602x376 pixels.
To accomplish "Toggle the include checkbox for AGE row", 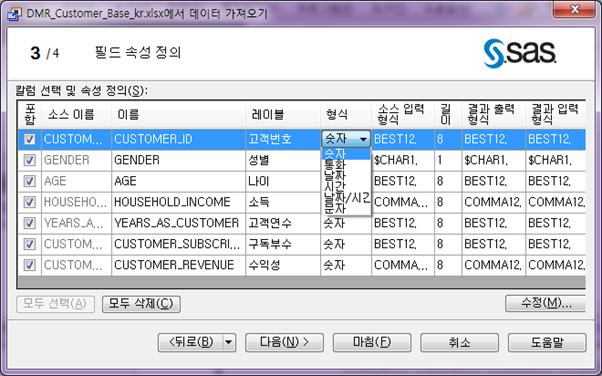I will 30,181.
